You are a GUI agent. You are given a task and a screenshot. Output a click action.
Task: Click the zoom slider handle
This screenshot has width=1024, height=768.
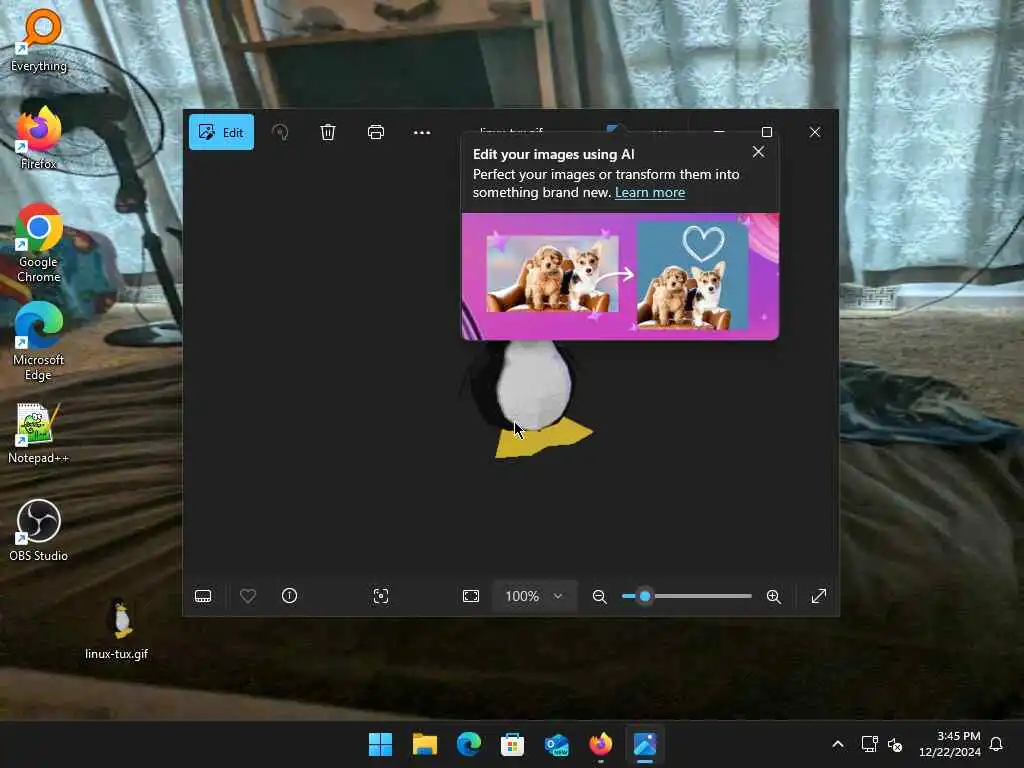(x=645, y=596)
